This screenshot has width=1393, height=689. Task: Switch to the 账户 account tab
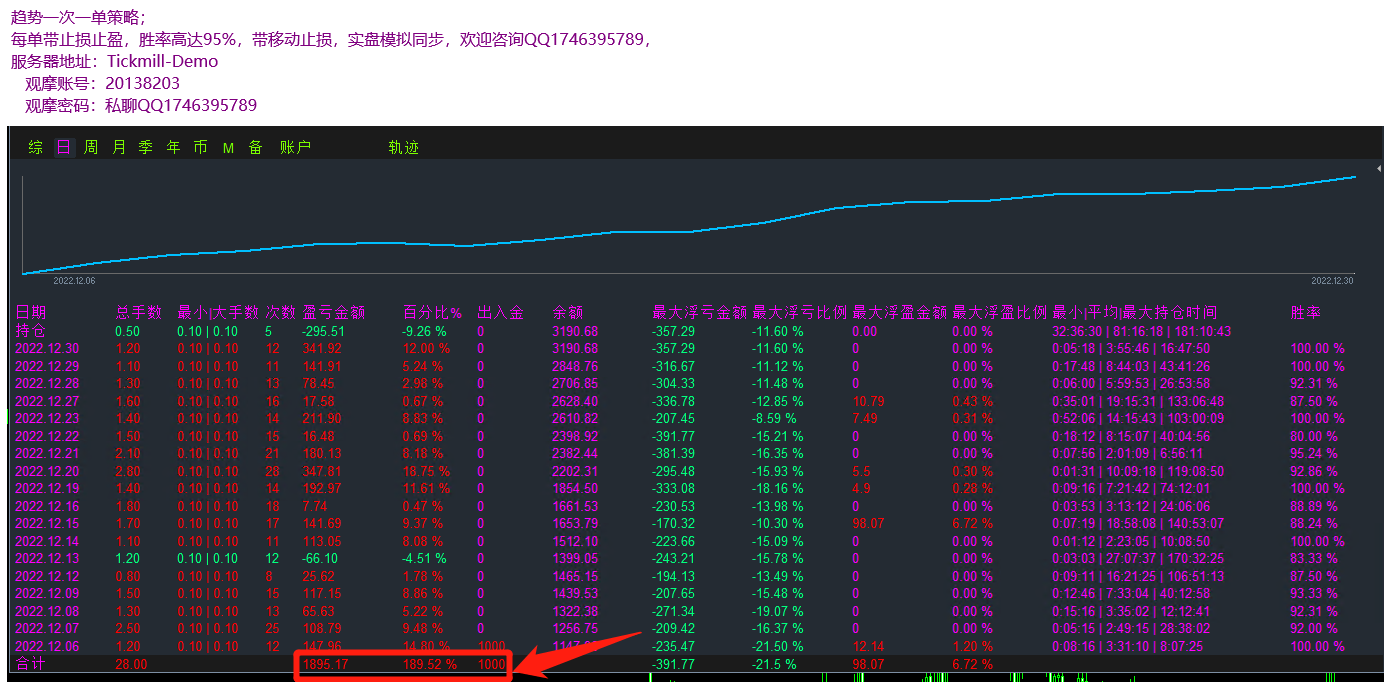pos(295,148)
